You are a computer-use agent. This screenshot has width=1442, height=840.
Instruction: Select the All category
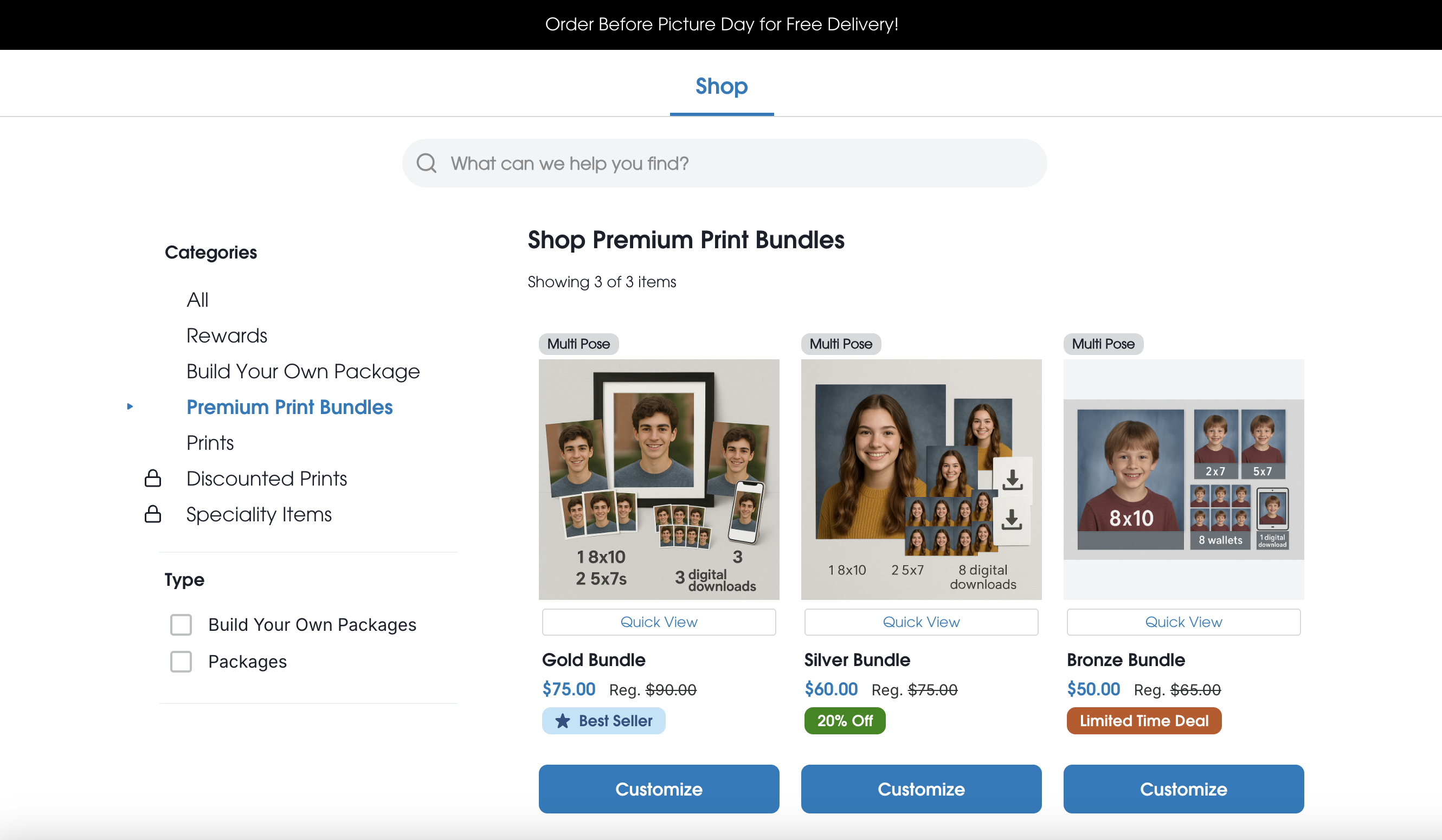pyautogui.click(x=197, y=300)
